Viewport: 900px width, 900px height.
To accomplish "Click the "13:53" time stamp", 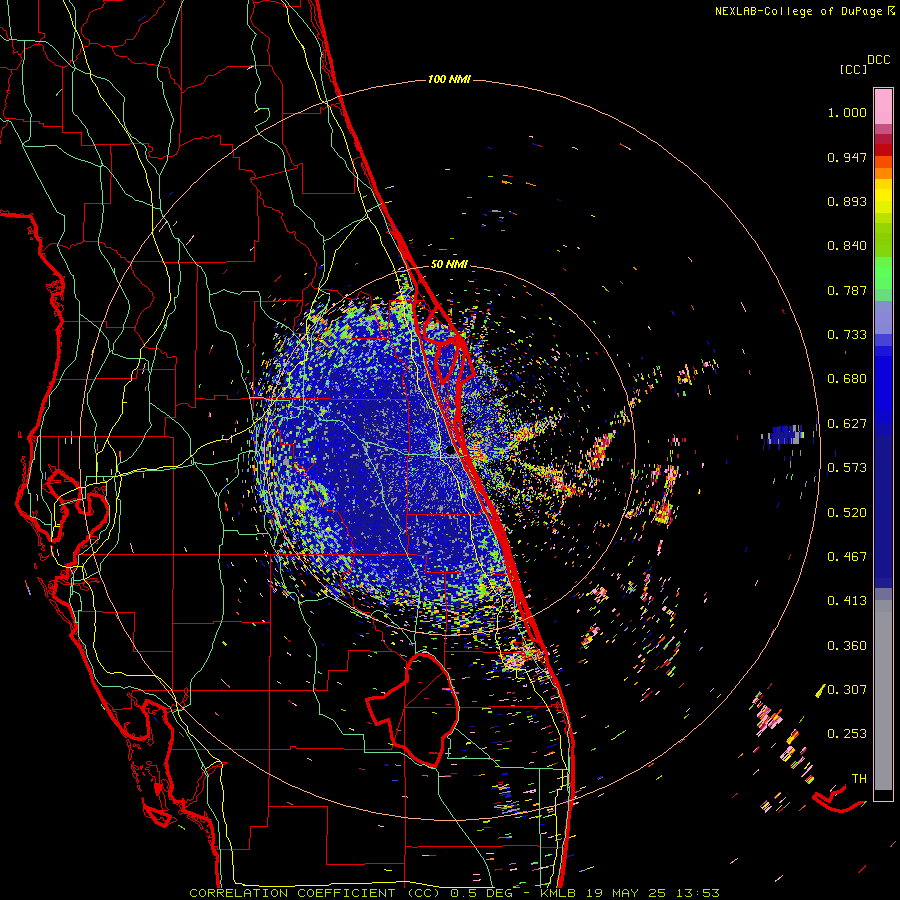I will [697, 893].
